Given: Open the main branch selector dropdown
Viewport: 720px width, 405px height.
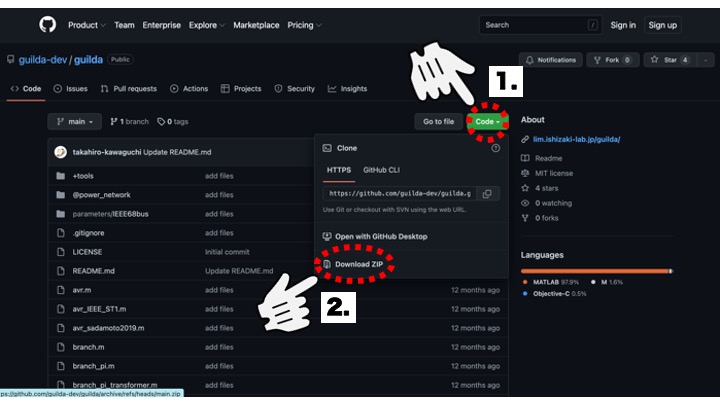Looking at the screenshot, I should [x=74, y=122].
